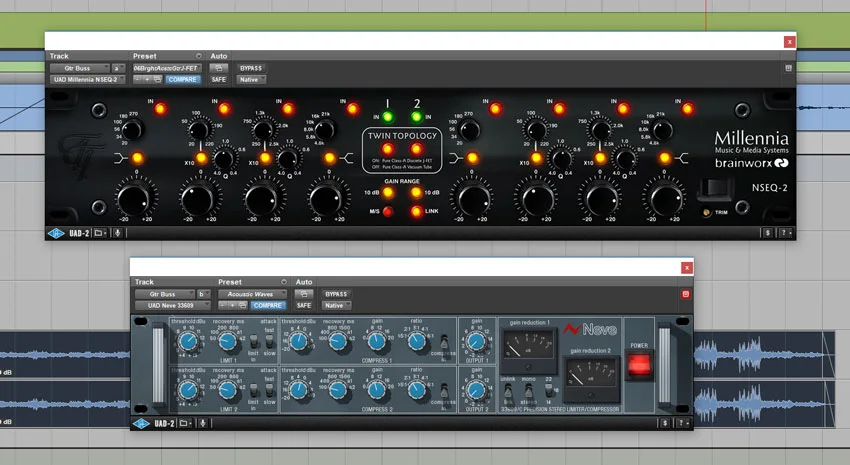The width and height of the screenshot is (850, 465).
Task: Open insert 'b' selector in Neve window
Action: pyautogui.click(x=203, y=294)
